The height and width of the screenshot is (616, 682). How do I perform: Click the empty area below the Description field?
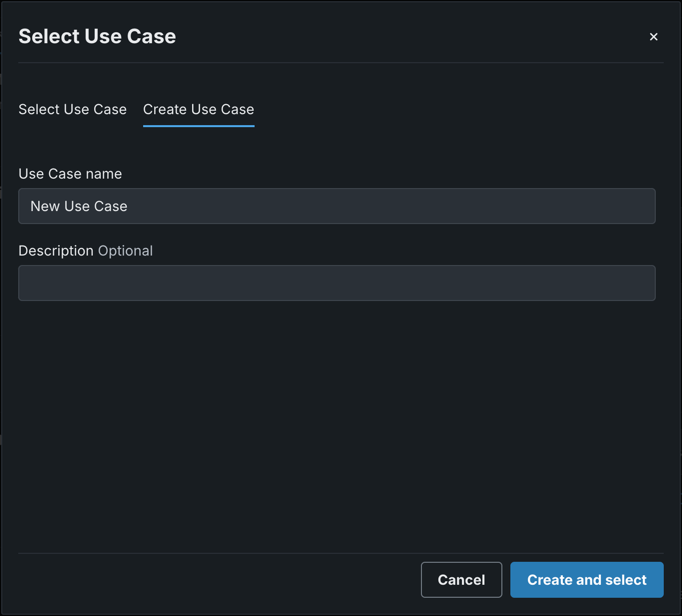click(x=336, y=420)
